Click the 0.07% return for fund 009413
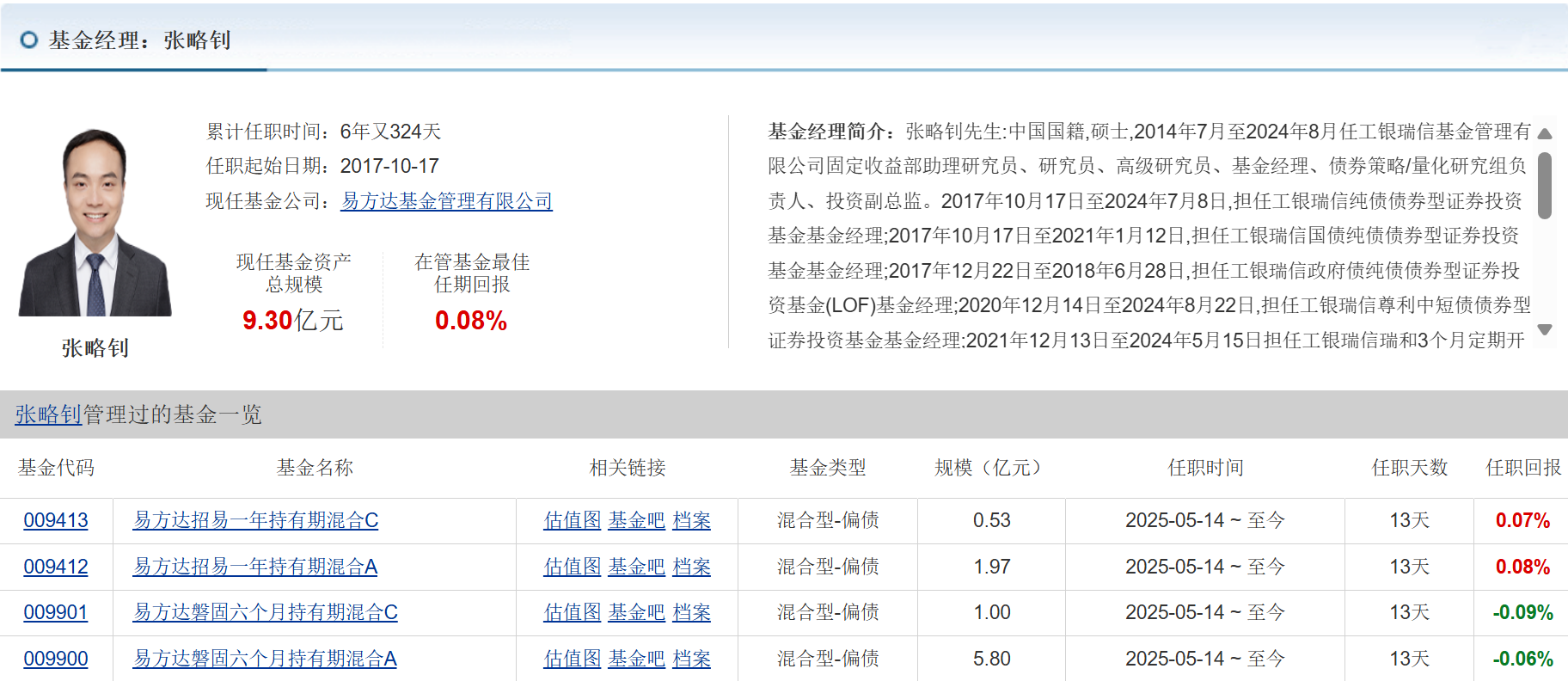Viewport: 1568px width, 681px height. (x=1522, y=520)
